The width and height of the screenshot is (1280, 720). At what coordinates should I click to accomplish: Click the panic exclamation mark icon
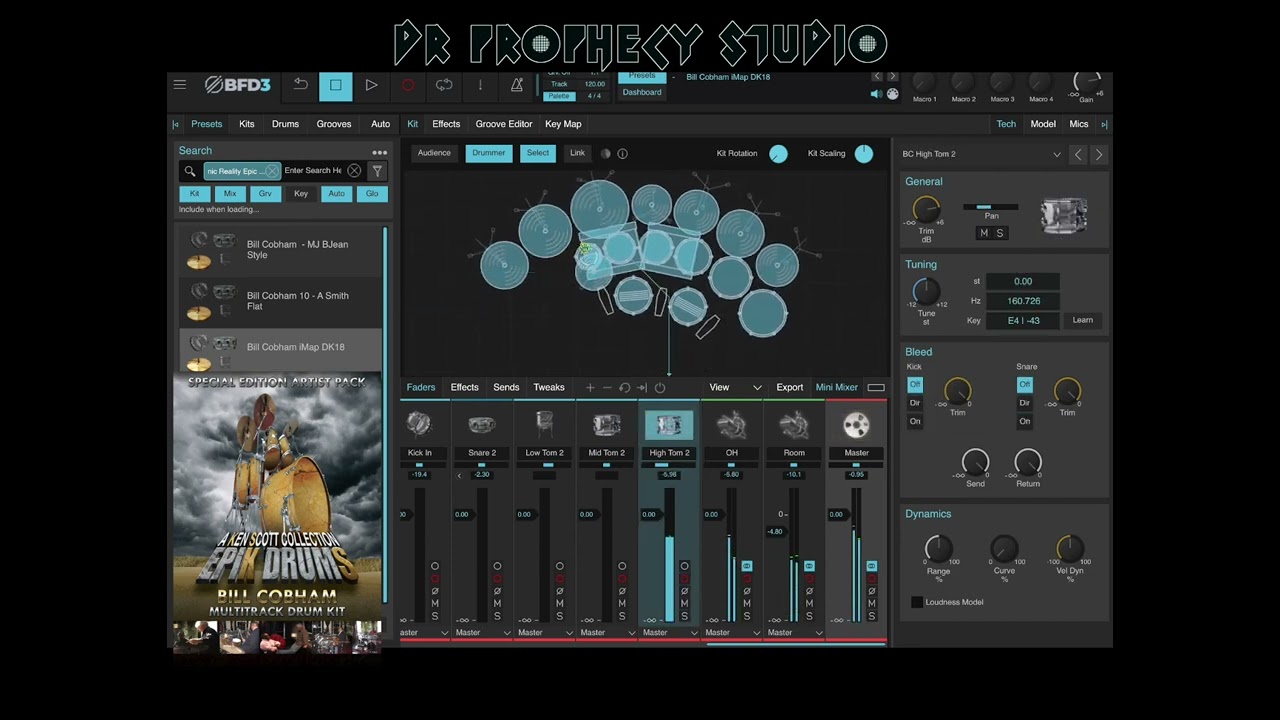click(x=480, y=86)
